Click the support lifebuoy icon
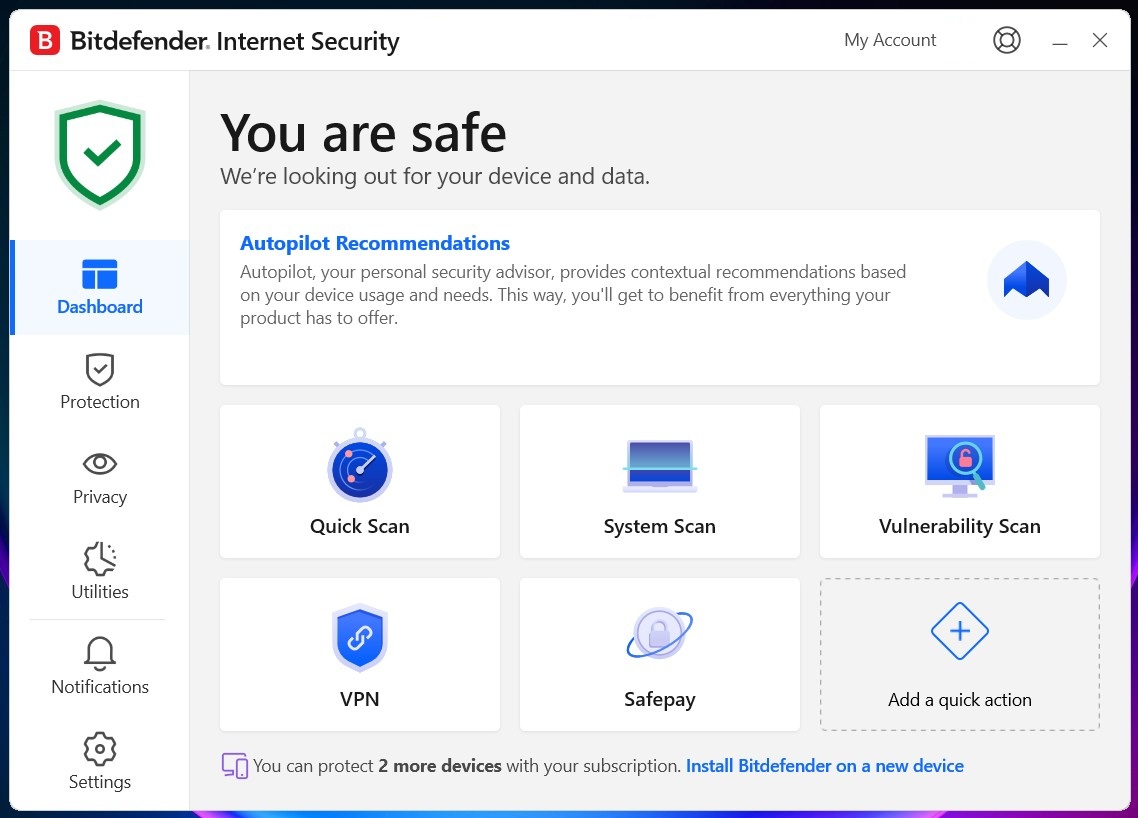This screenshot has height=818, width=1138. coord(1007,40)
